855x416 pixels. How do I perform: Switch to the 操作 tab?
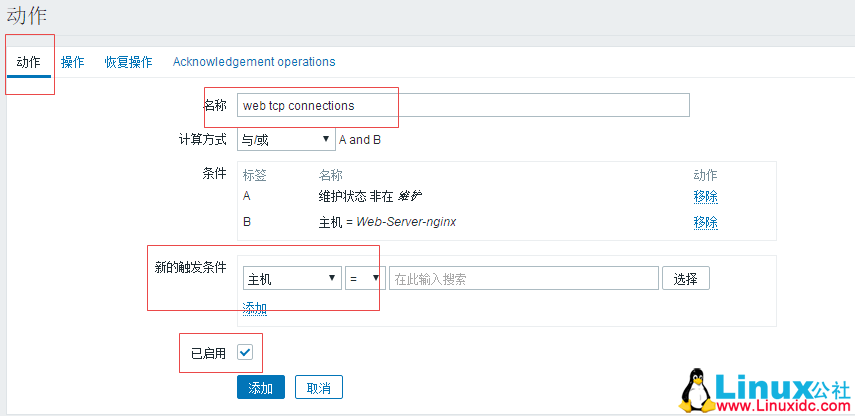pos(73,62)
